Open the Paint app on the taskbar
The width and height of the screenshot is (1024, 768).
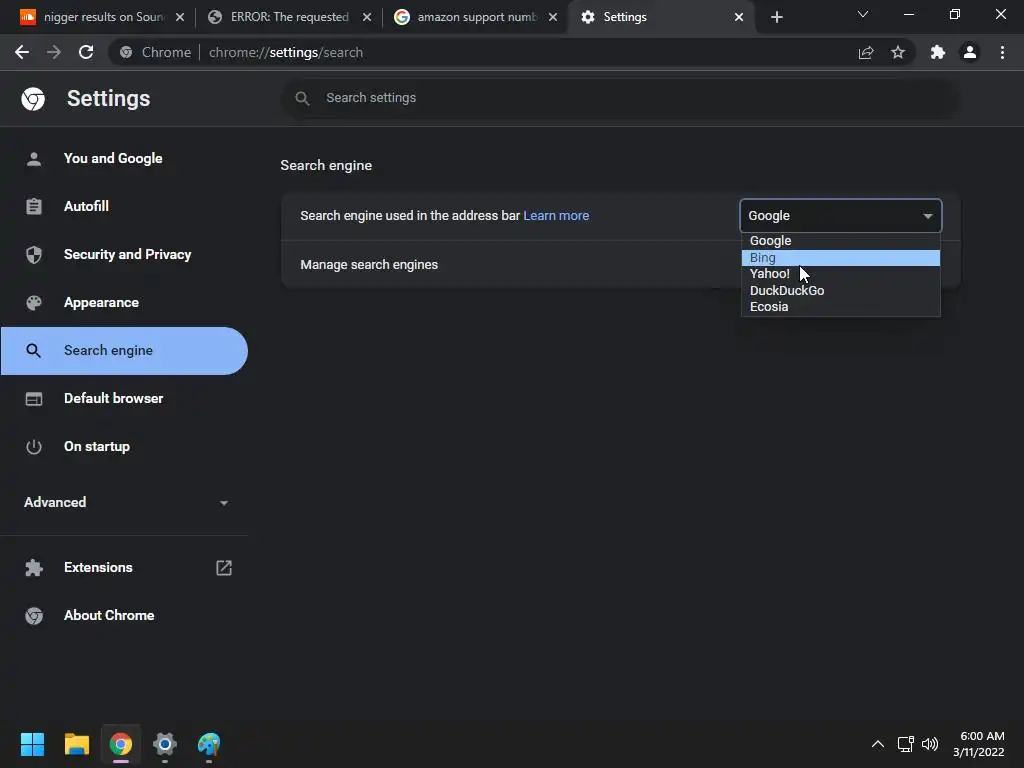coord(209,744)
